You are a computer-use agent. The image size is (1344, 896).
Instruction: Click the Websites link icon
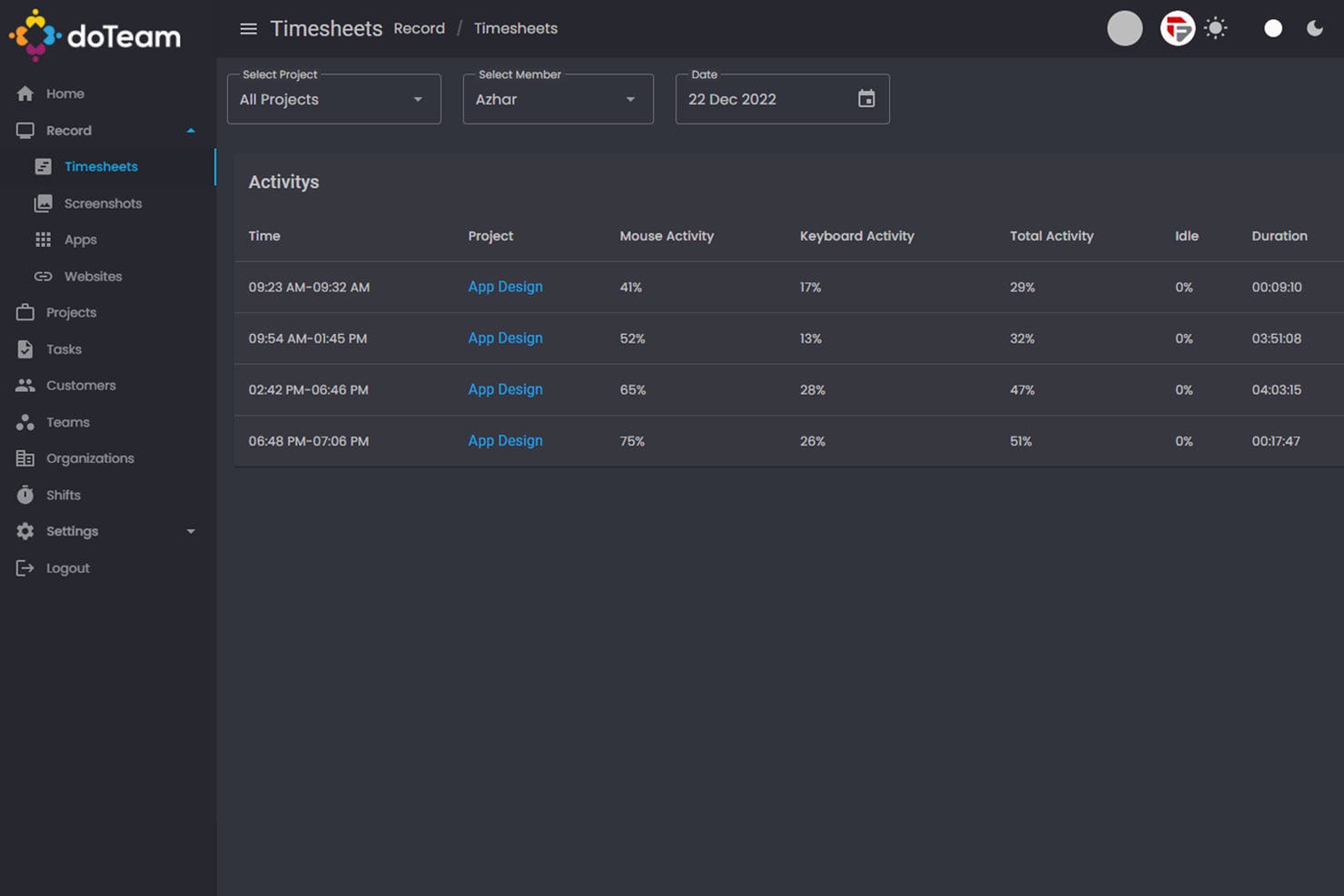[x=43, y=276]
